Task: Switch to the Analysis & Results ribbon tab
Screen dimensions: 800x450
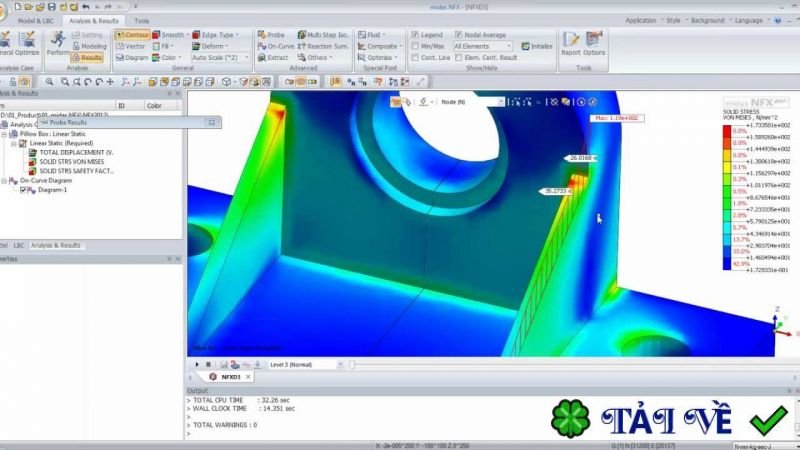Action: coord(94,21)
